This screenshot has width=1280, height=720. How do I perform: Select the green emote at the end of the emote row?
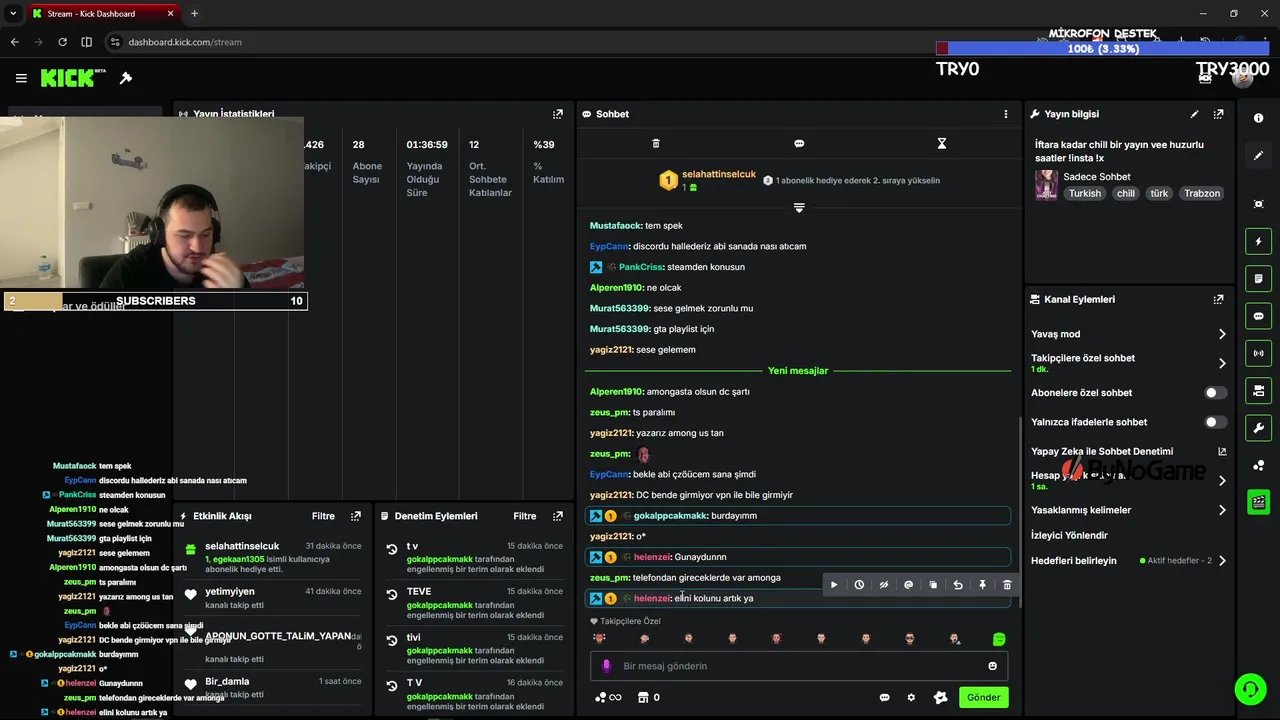998,639
